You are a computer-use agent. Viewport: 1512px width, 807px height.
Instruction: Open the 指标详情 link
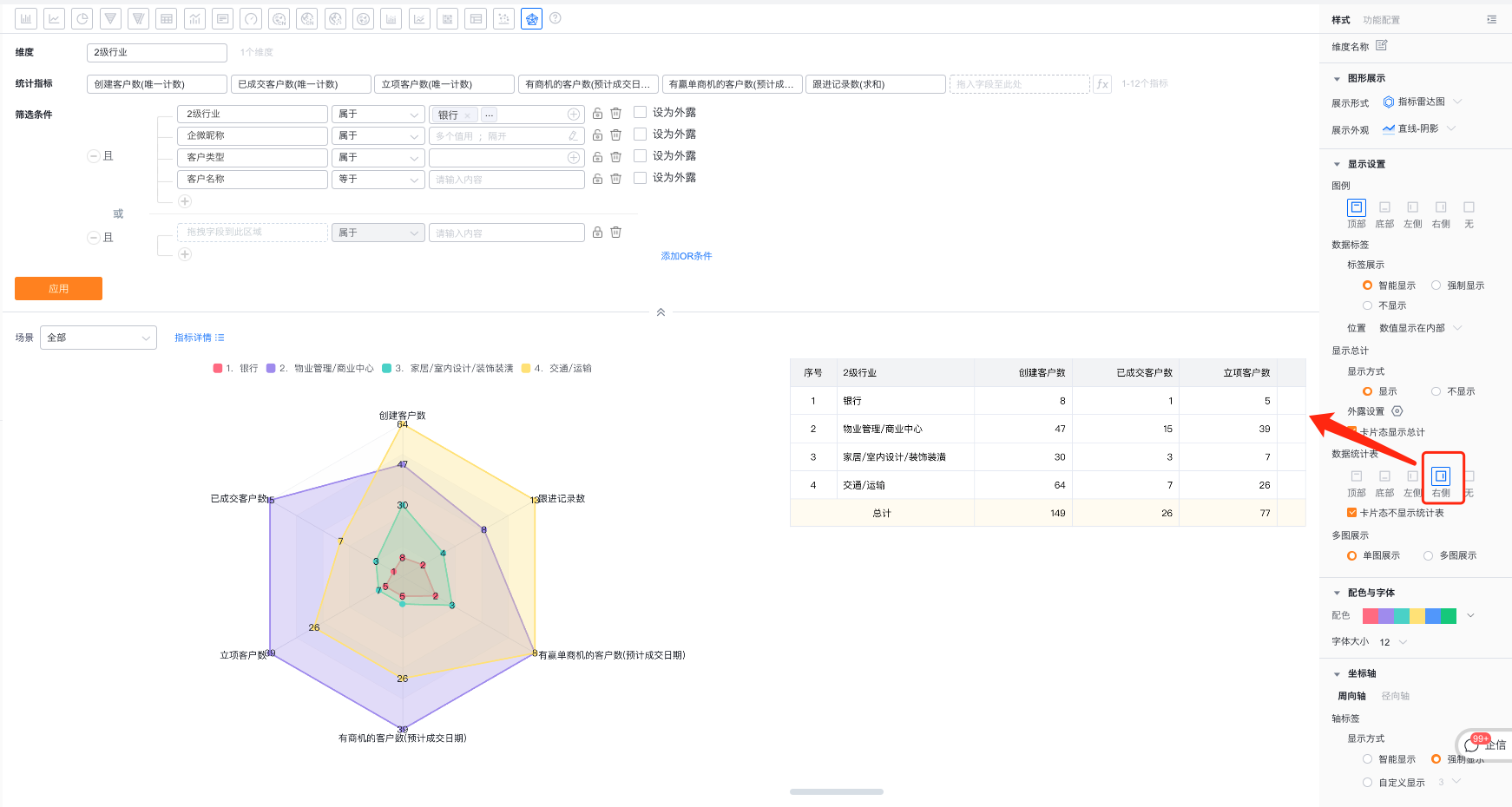(x=199, y=338)
